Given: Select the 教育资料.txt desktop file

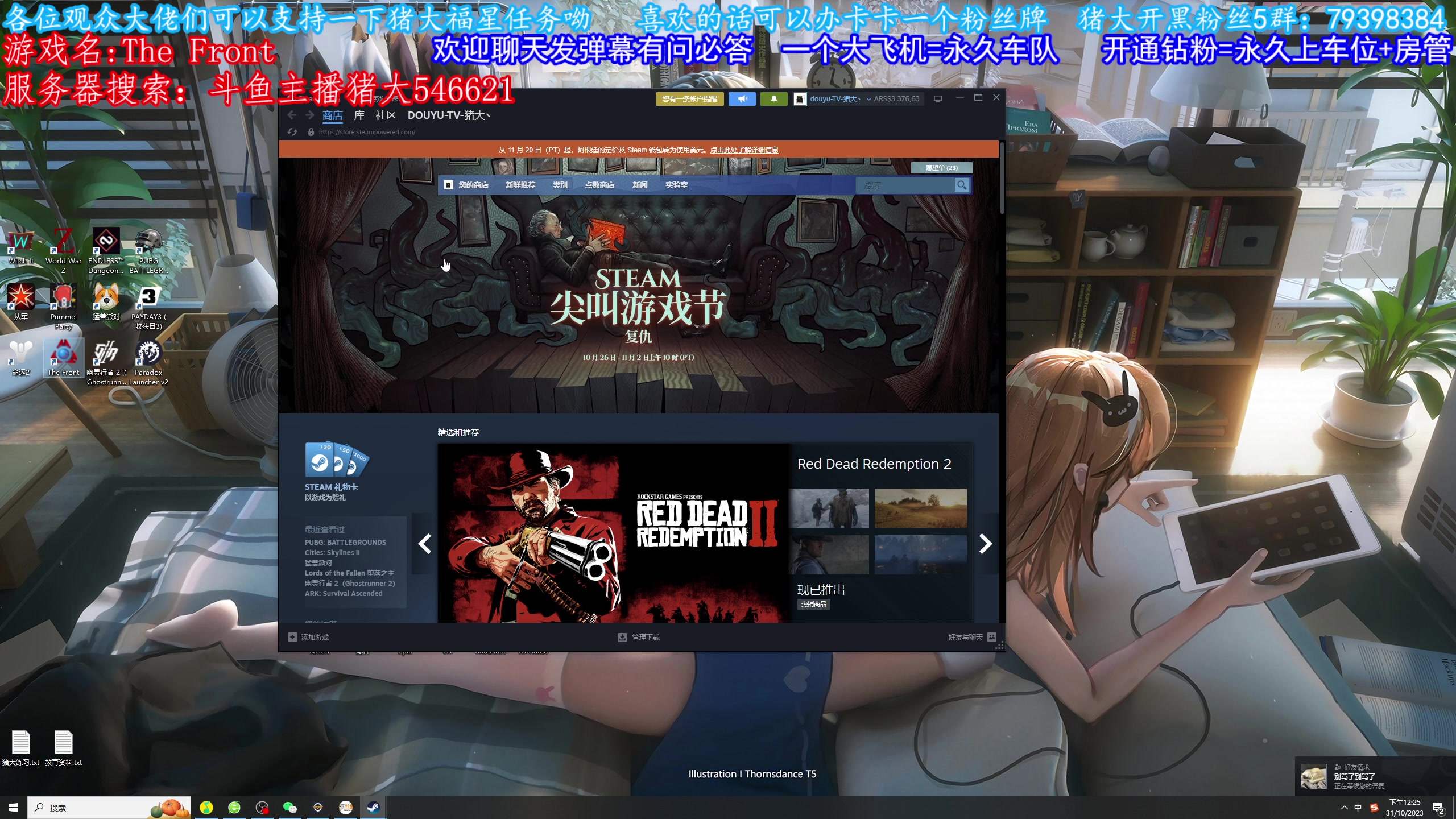Looking at the screenshot, I should pyautogui.click(x=63, y=748).
